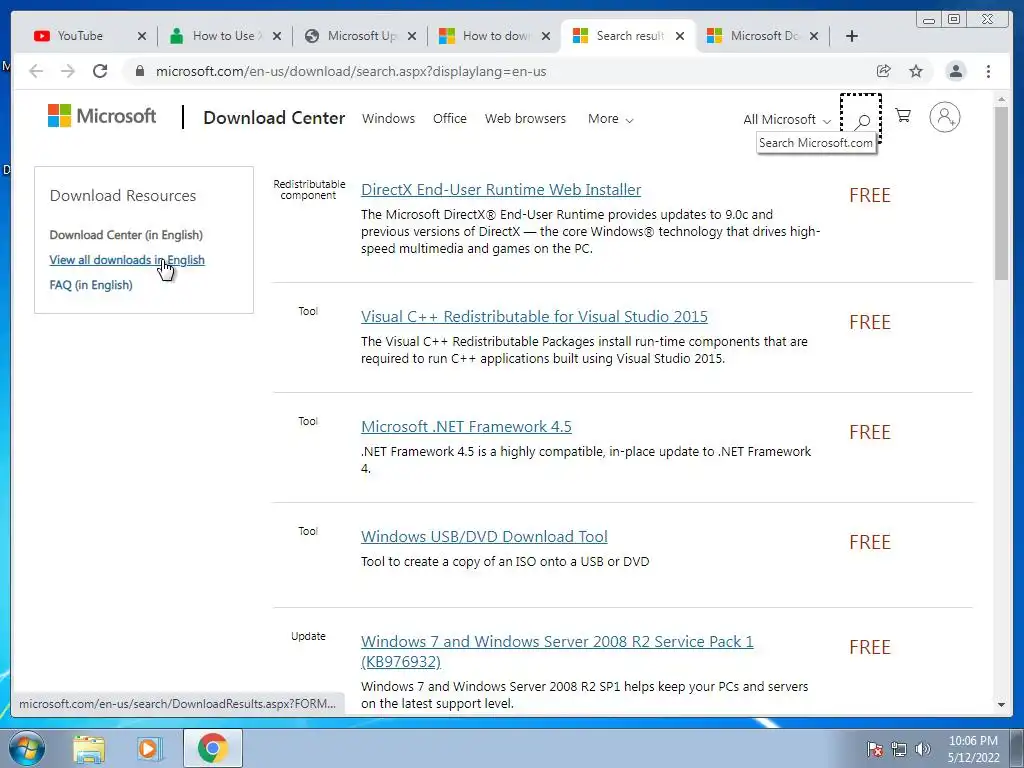The width and height of the screenshot is (1024, 768).
Task: Click the padlock site info icon
Action: tap(139, 71)
